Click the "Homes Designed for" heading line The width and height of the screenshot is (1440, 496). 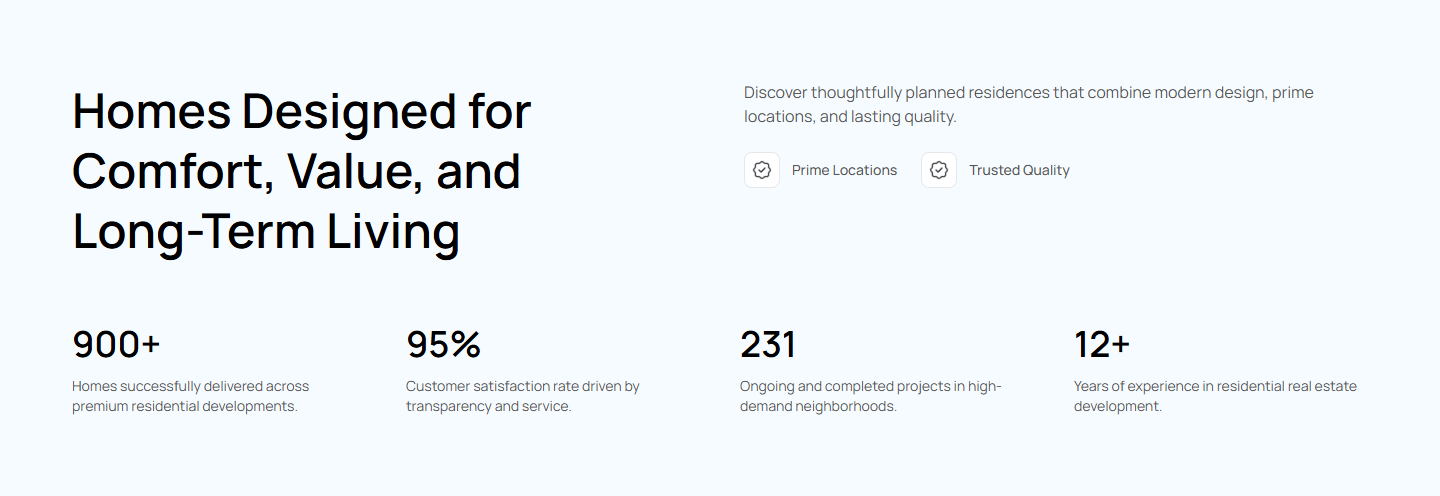coord(301,111)
